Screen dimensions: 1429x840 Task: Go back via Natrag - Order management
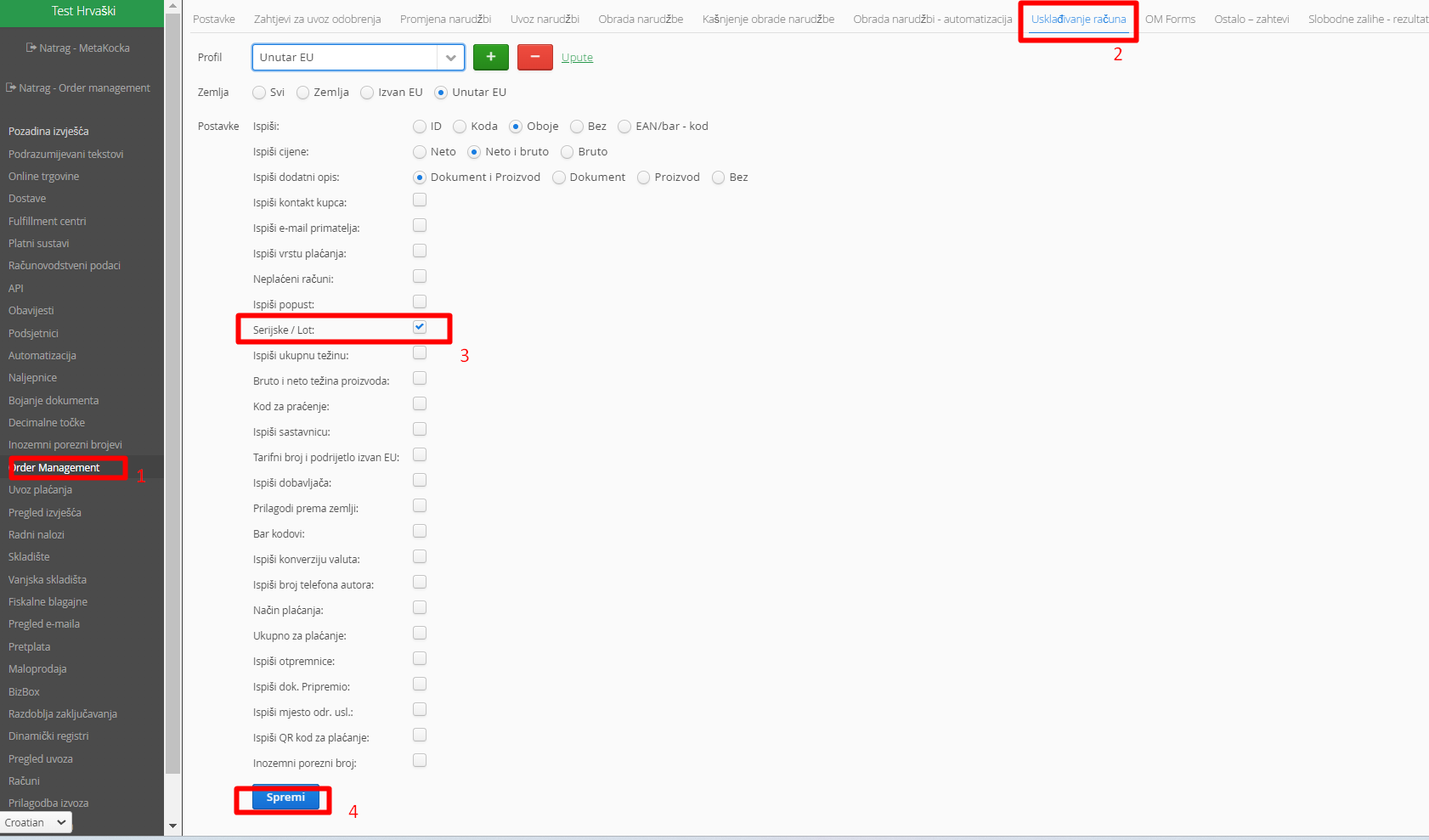78,87
